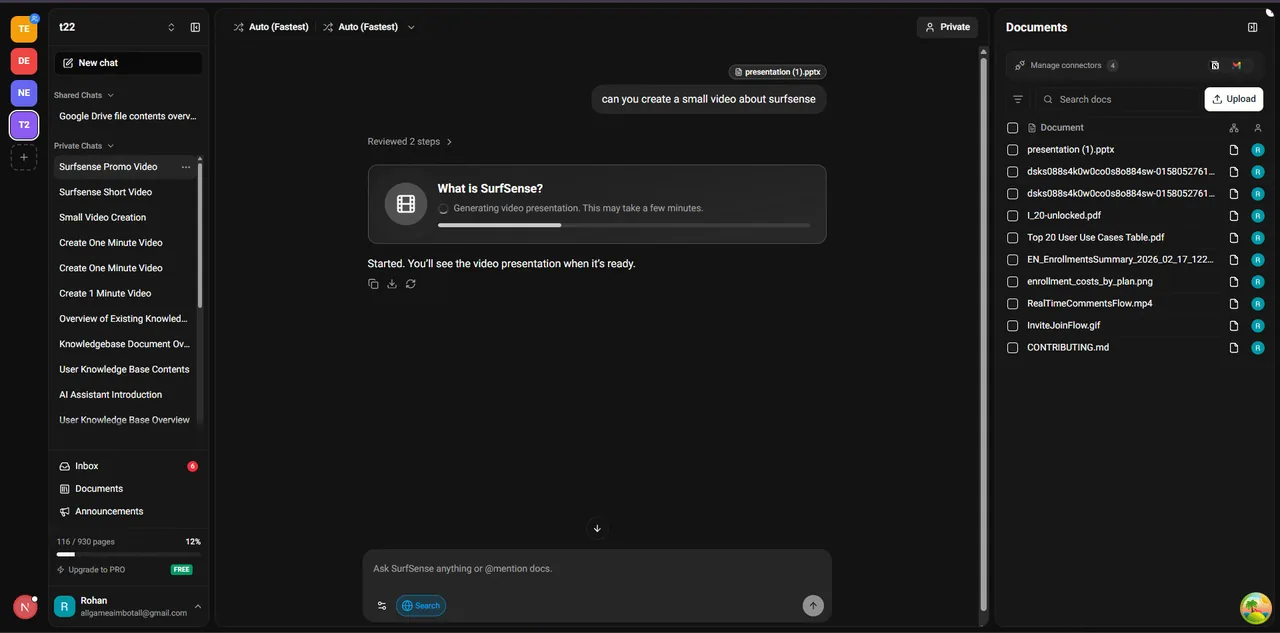The width and height of the screenshot is (1280, 633).
Task: Focus the Search docs field
Action: coord(1118,99)
